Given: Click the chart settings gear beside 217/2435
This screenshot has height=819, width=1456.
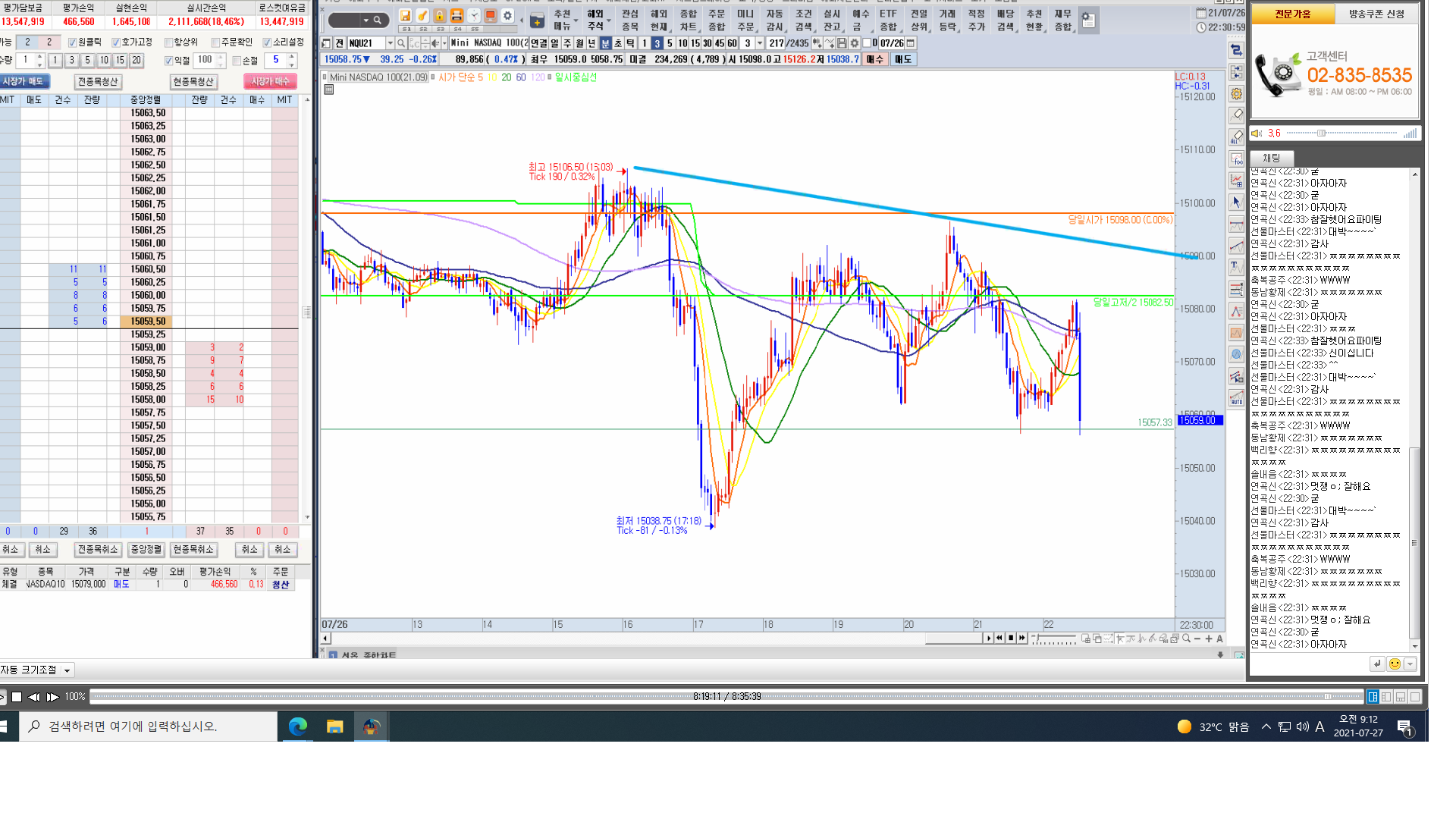Looking at the screenshot, I should coord(855,43).
